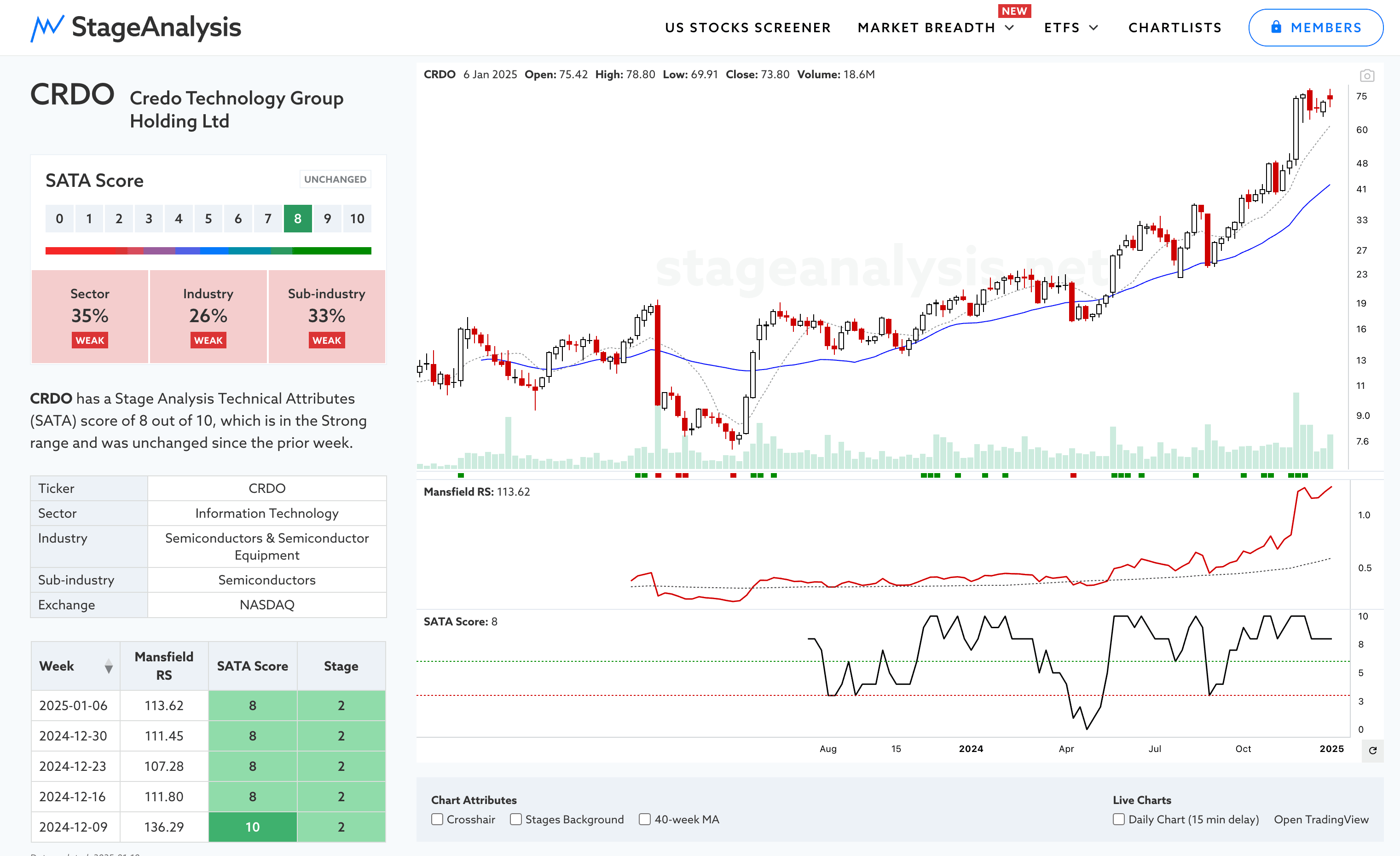Click the Sub-industry 33% WEAK tile
Image resolution: width=1400 pixels, height=856 pixels.
tap(327, 316)
